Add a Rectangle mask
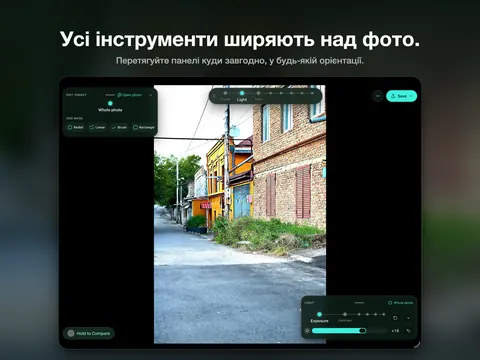 point(144,127)
